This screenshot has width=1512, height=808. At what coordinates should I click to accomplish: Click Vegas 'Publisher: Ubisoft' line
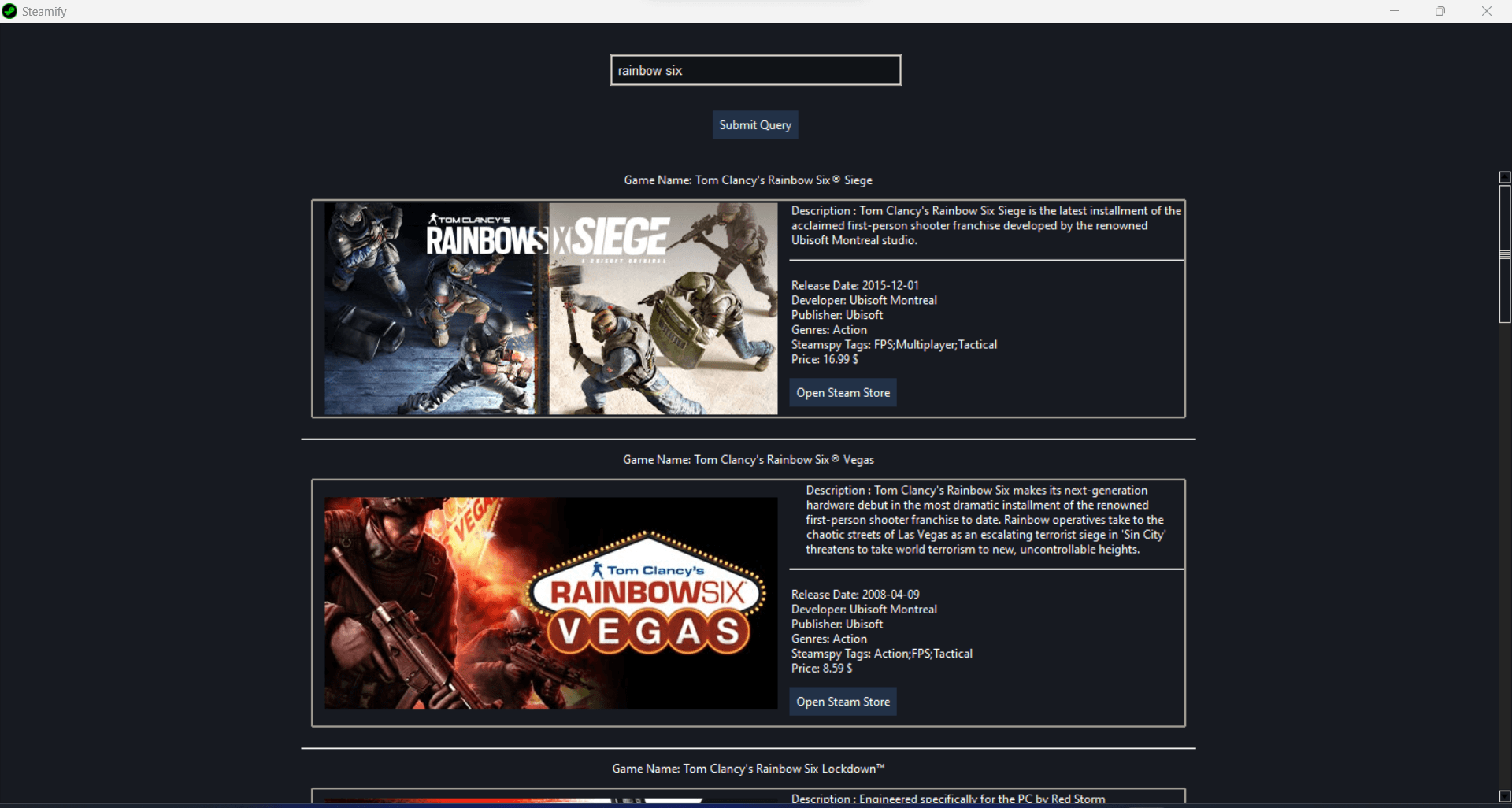pos(837,625)
